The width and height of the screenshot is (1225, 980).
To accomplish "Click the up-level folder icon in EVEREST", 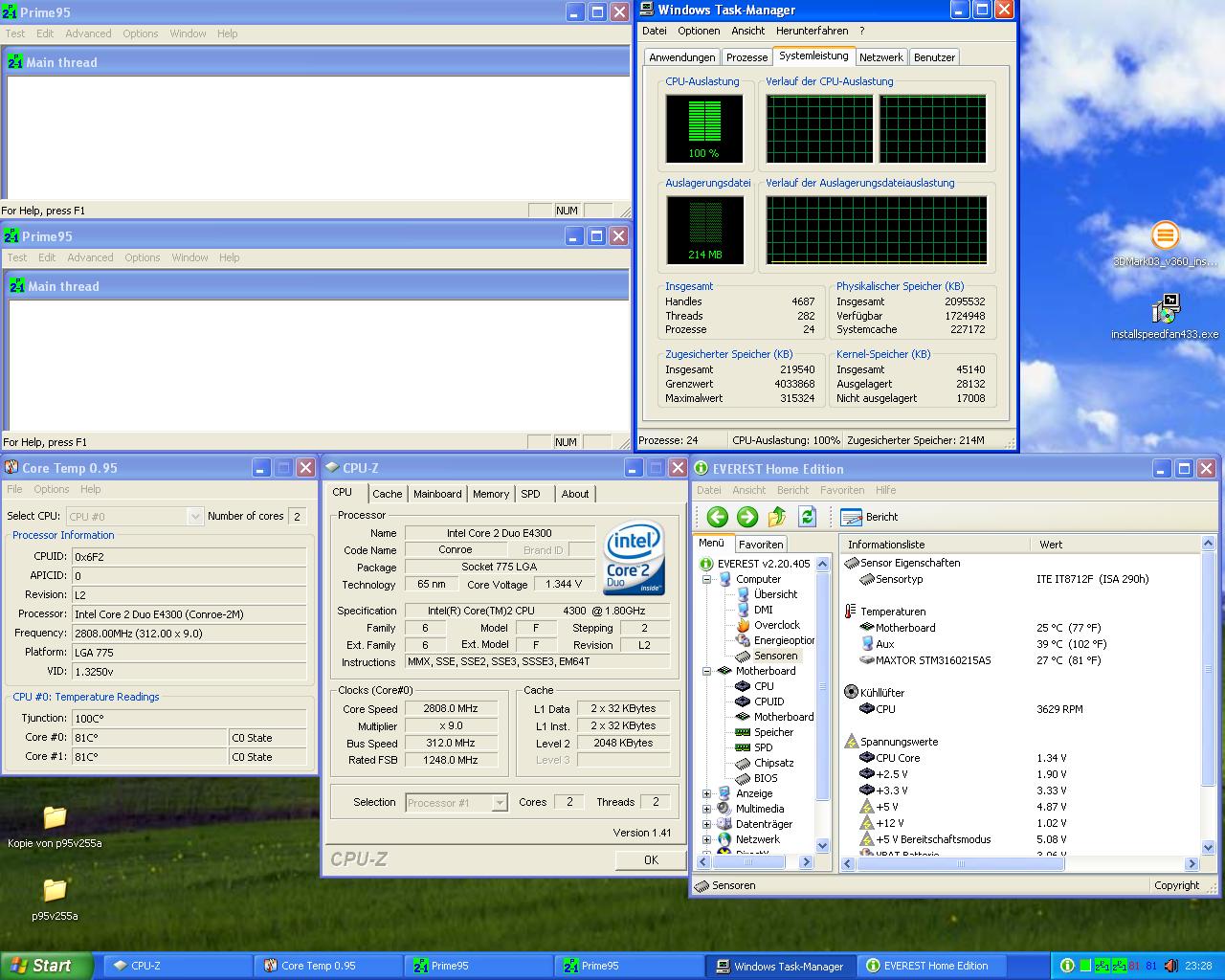I will click(x=777, y=517).
